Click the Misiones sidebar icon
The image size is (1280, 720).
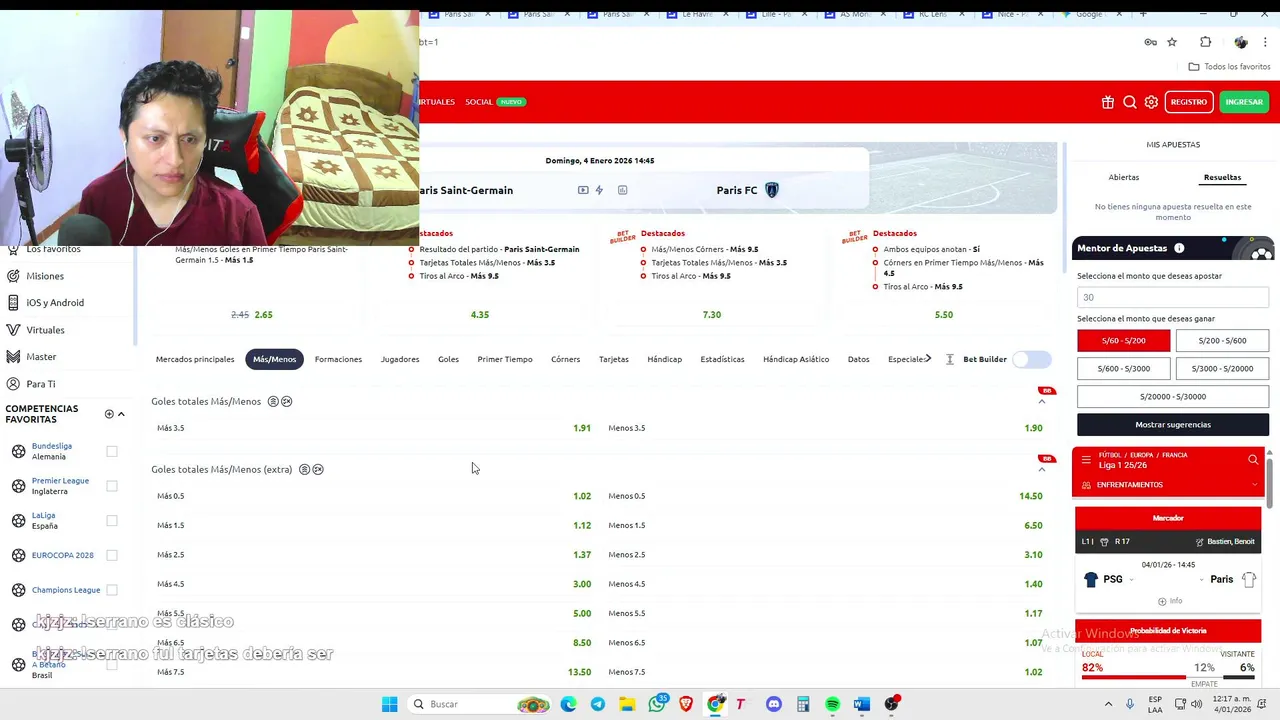point(13,276)
